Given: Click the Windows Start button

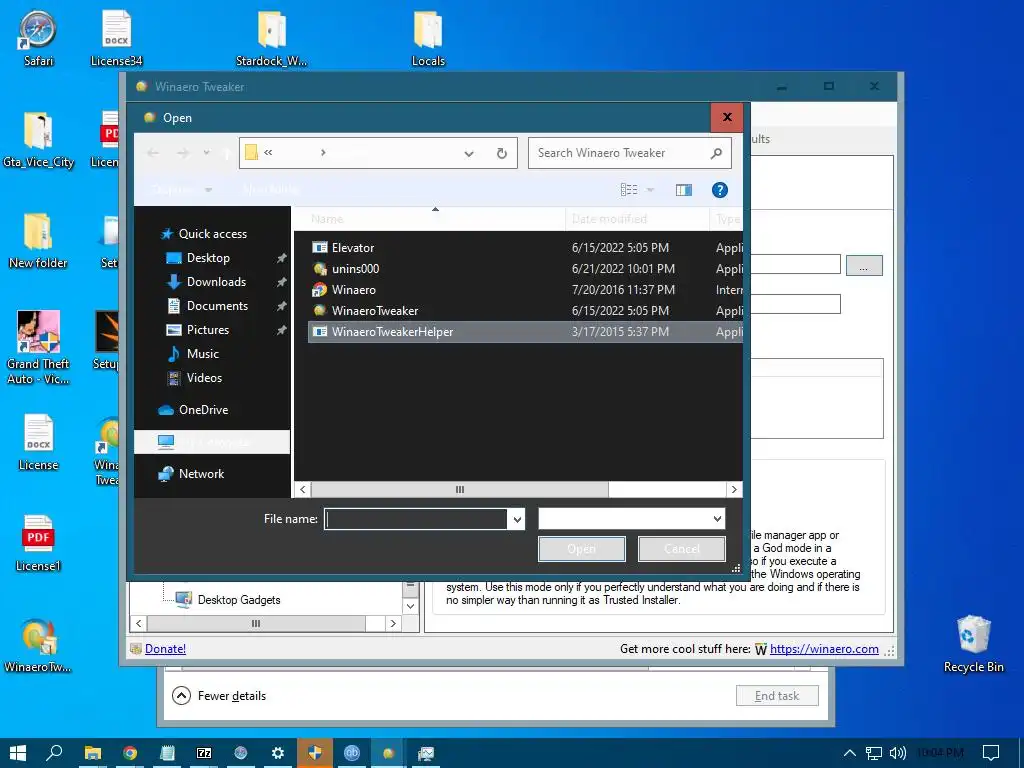Looking at the screenshot, I should click(18, 753).
